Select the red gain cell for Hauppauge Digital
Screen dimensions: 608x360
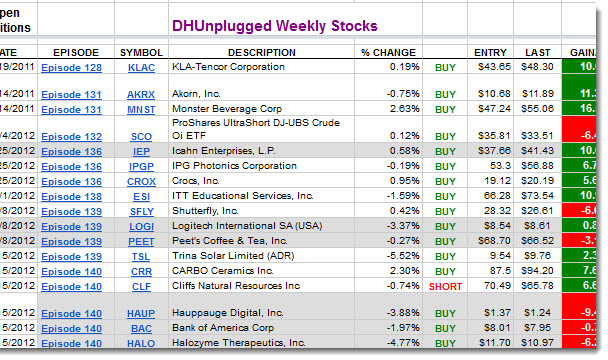(579, 306)
